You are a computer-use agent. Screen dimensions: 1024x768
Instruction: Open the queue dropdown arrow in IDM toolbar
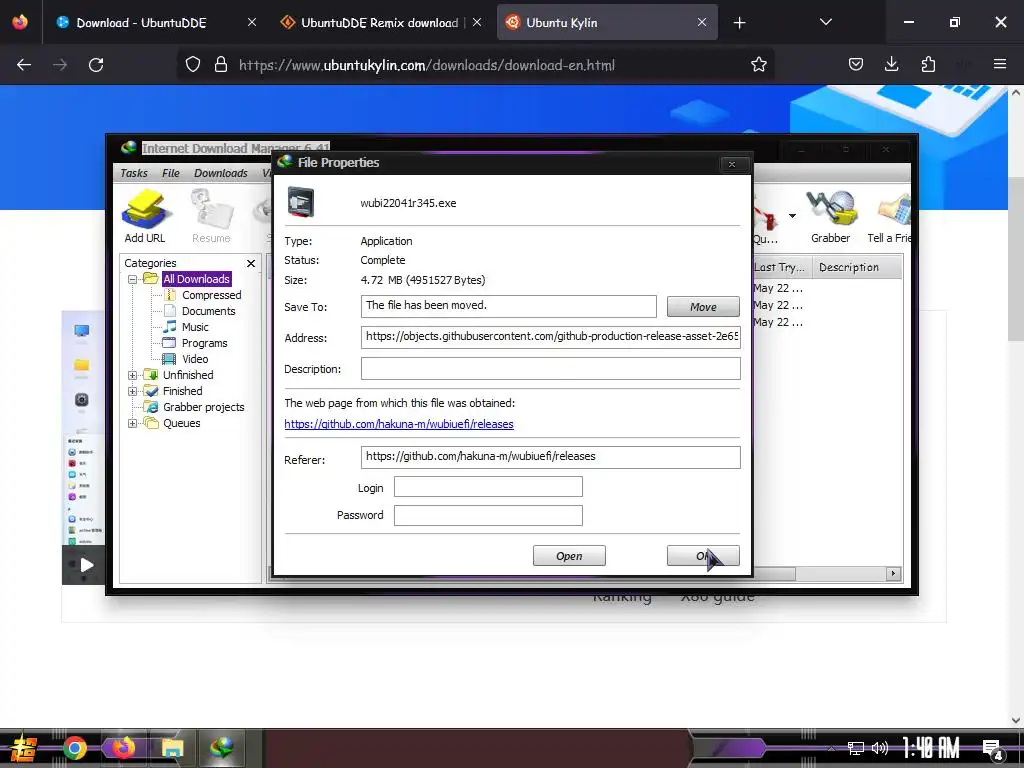(x=792, y=216)
